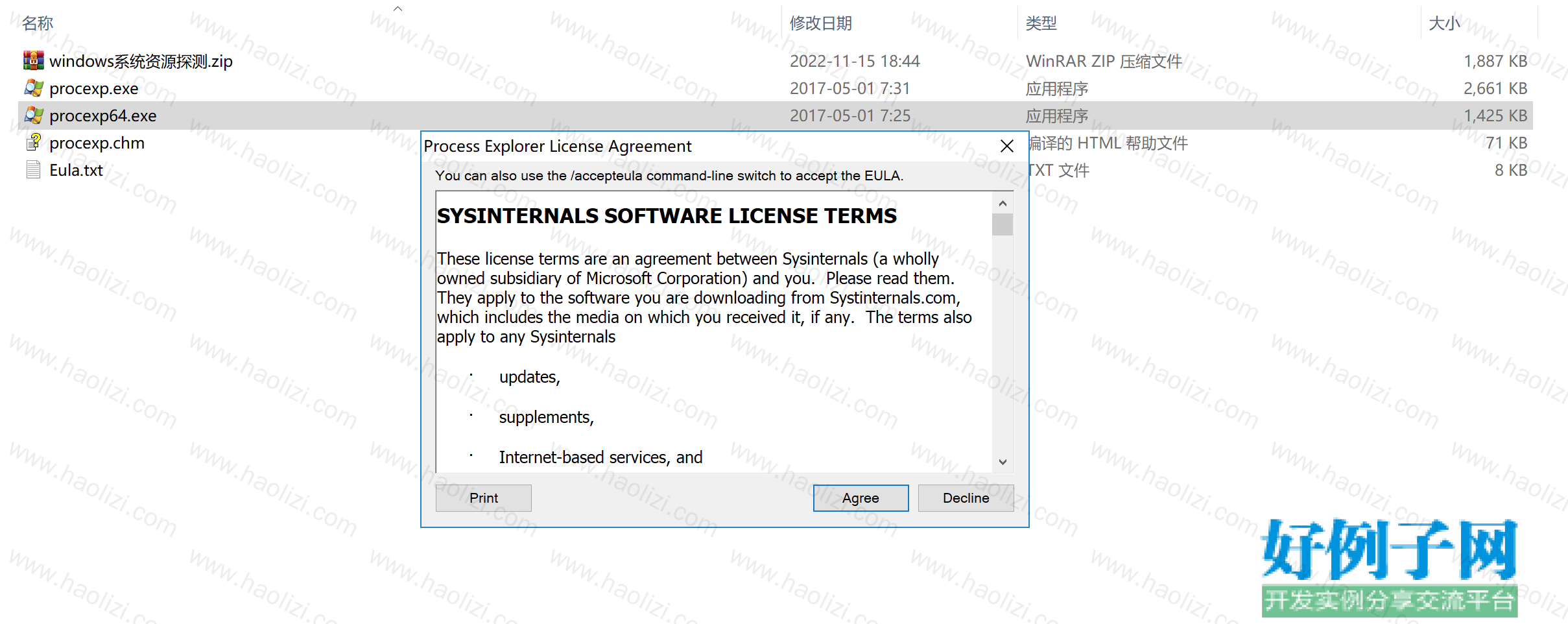Click the HTML 帮助文件 type cell
Viewport: 1568px width, 624px height.
[1109, 143]
